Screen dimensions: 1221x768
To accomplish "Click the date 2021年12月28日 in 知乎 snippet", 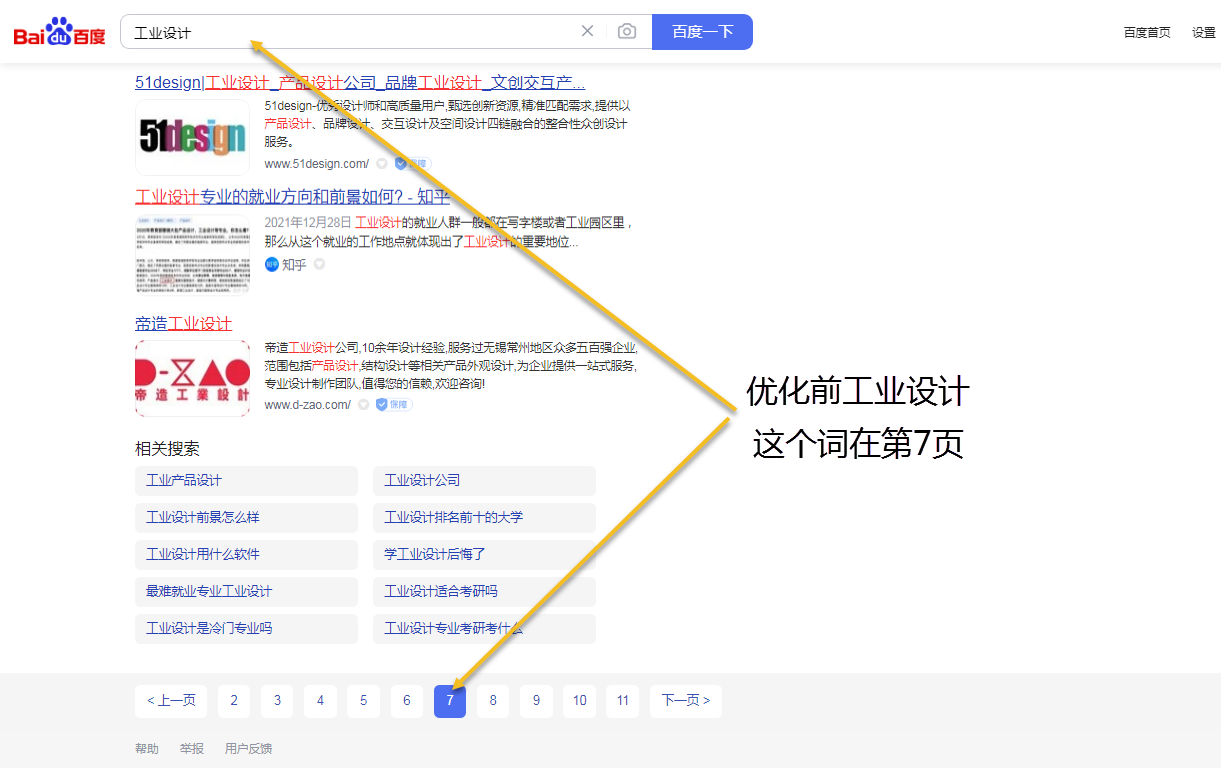I will [308, 222].
